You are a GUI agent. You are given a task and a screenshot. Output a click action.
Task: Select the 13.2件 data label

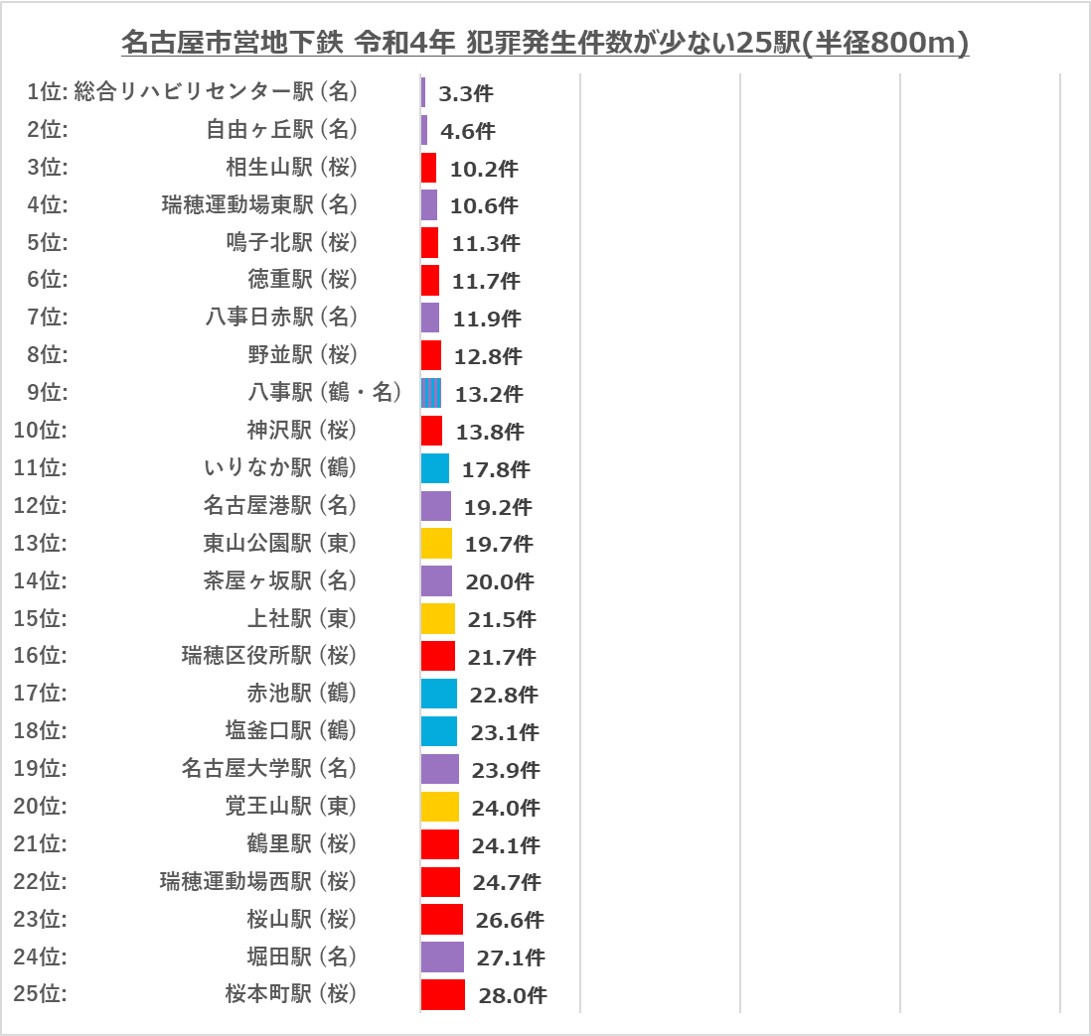click(488, 394)
